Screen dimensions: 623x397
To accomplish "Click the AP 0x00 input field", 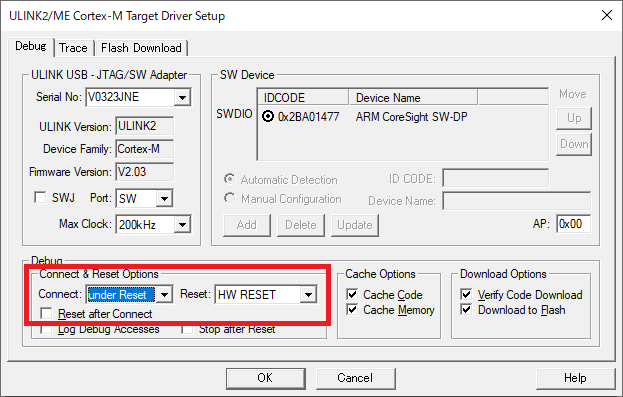I will [573, 224].
